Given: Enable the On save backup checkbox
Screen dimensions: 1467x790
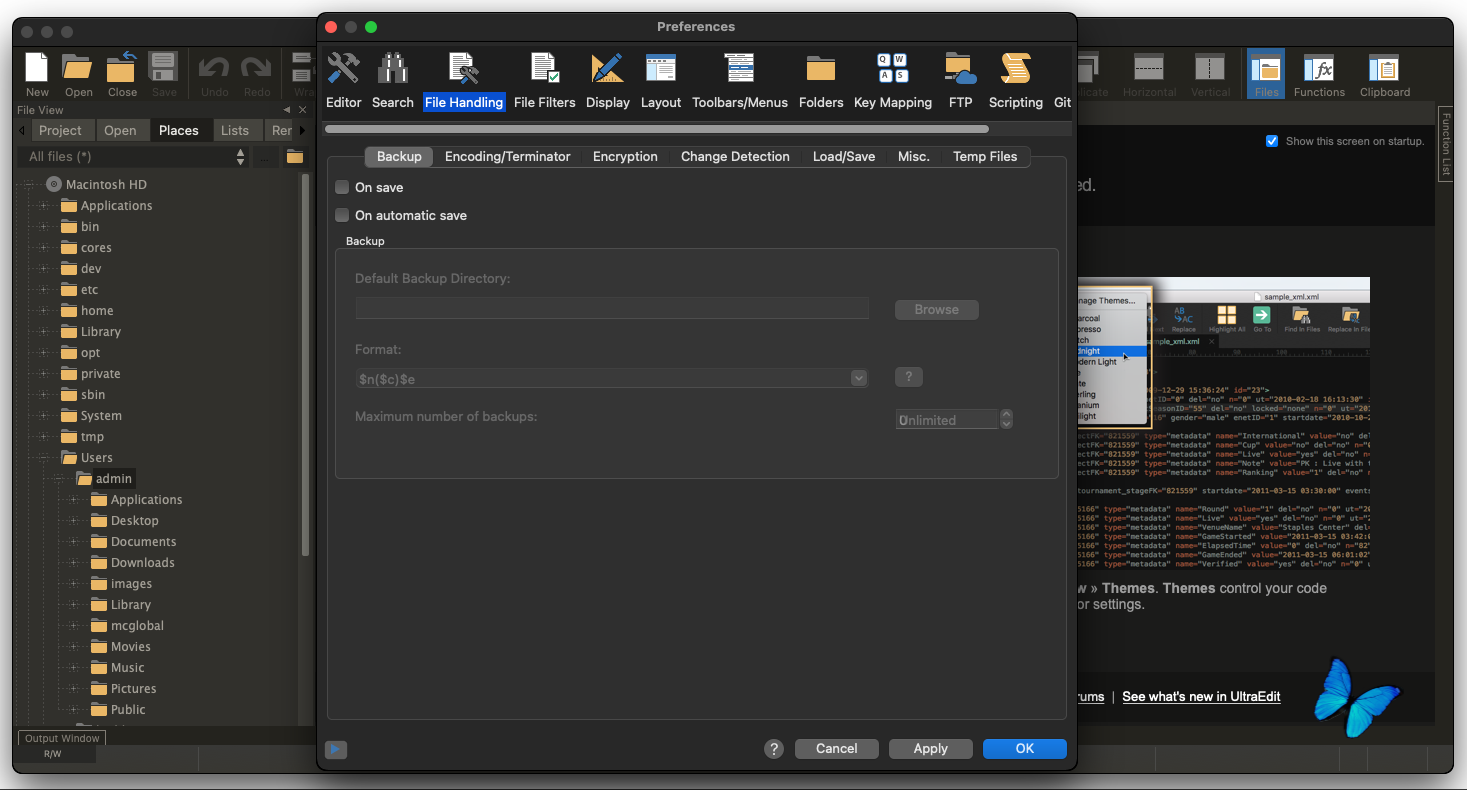Looking at the screenshot, I should pos(342,187).
